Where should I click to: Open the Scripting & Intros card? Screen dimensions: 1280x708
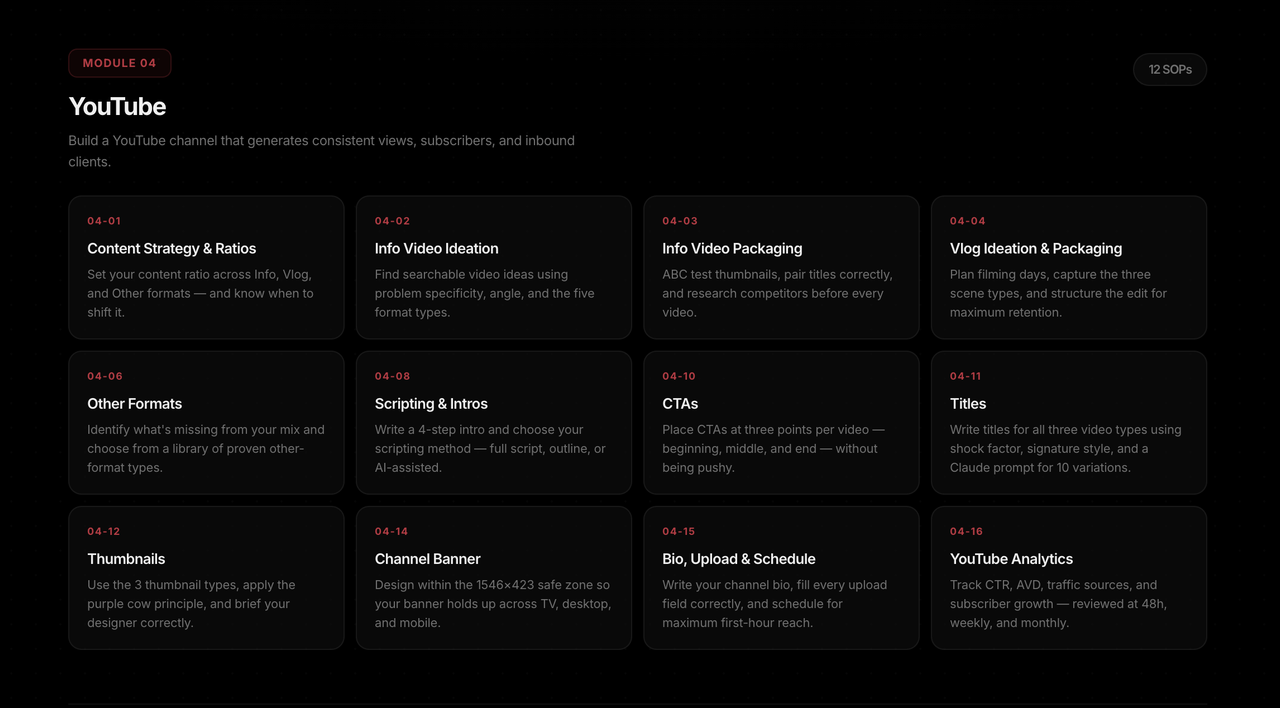pyautogui.click(x=494, y=422)
